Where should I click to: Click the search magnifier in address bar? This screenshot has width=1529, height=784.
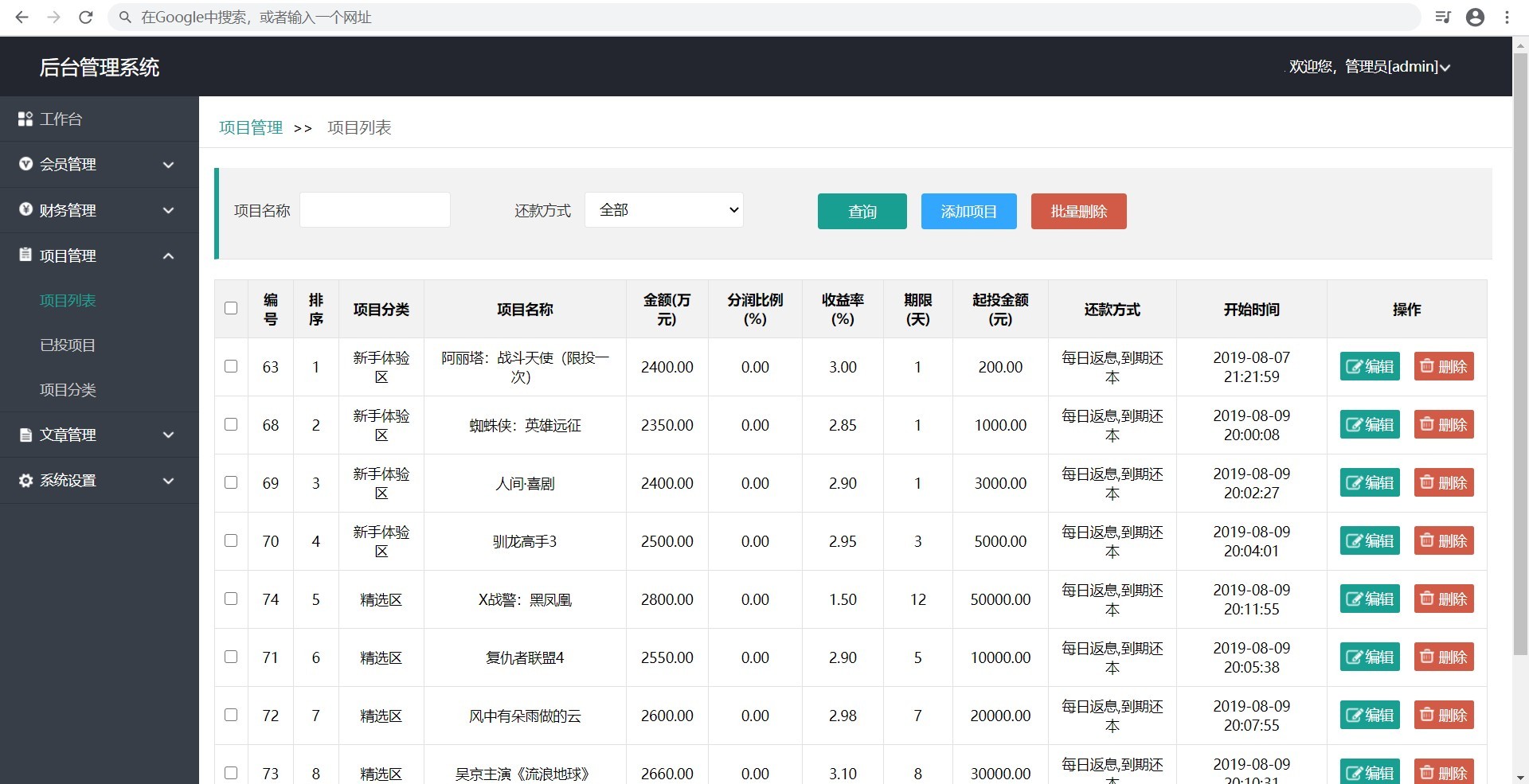click(x=125, y=17)
